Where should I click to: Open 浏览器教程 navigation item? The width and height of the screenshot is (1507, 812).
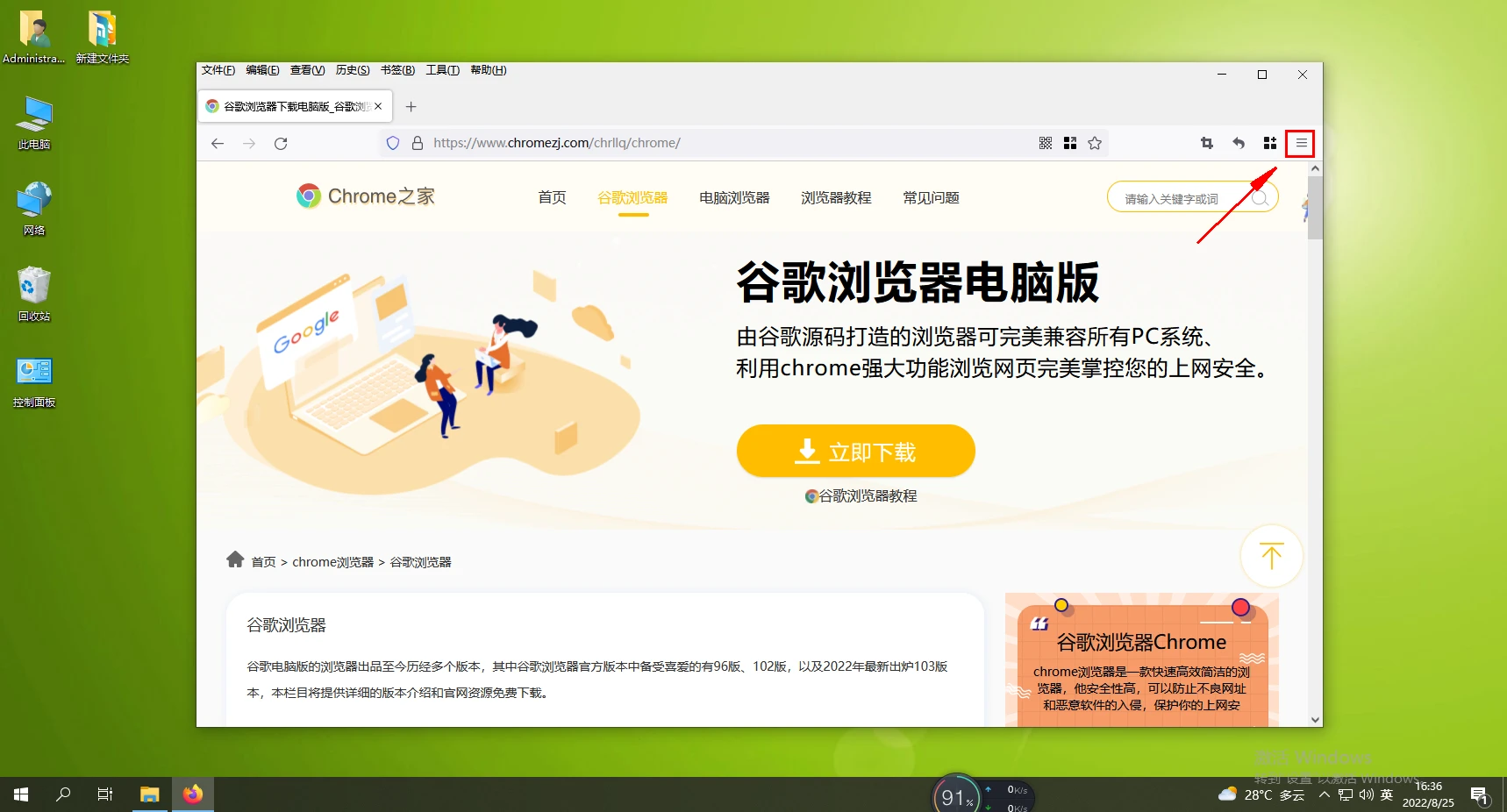pyautogui.click(x=836, y=198)
